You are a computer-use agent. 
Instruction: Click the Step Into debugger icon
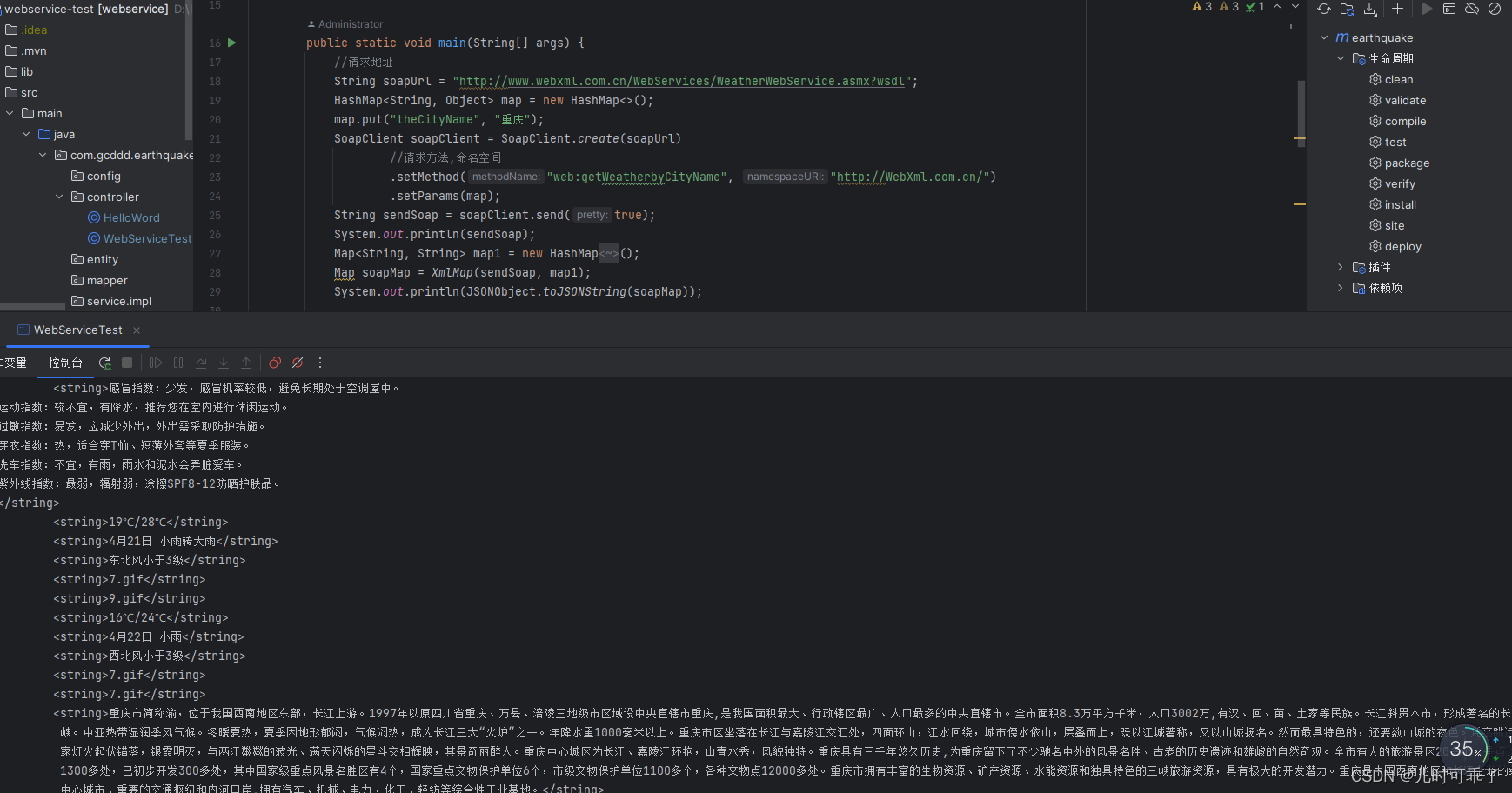point(224,363)
